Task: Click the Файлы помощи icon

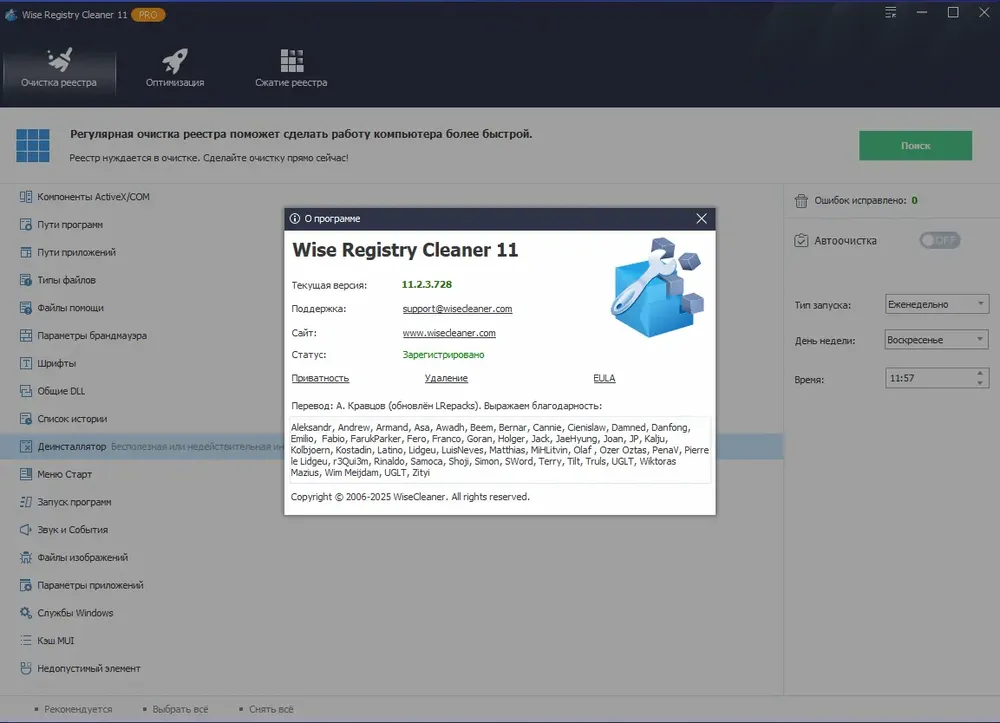Action: 26,308
